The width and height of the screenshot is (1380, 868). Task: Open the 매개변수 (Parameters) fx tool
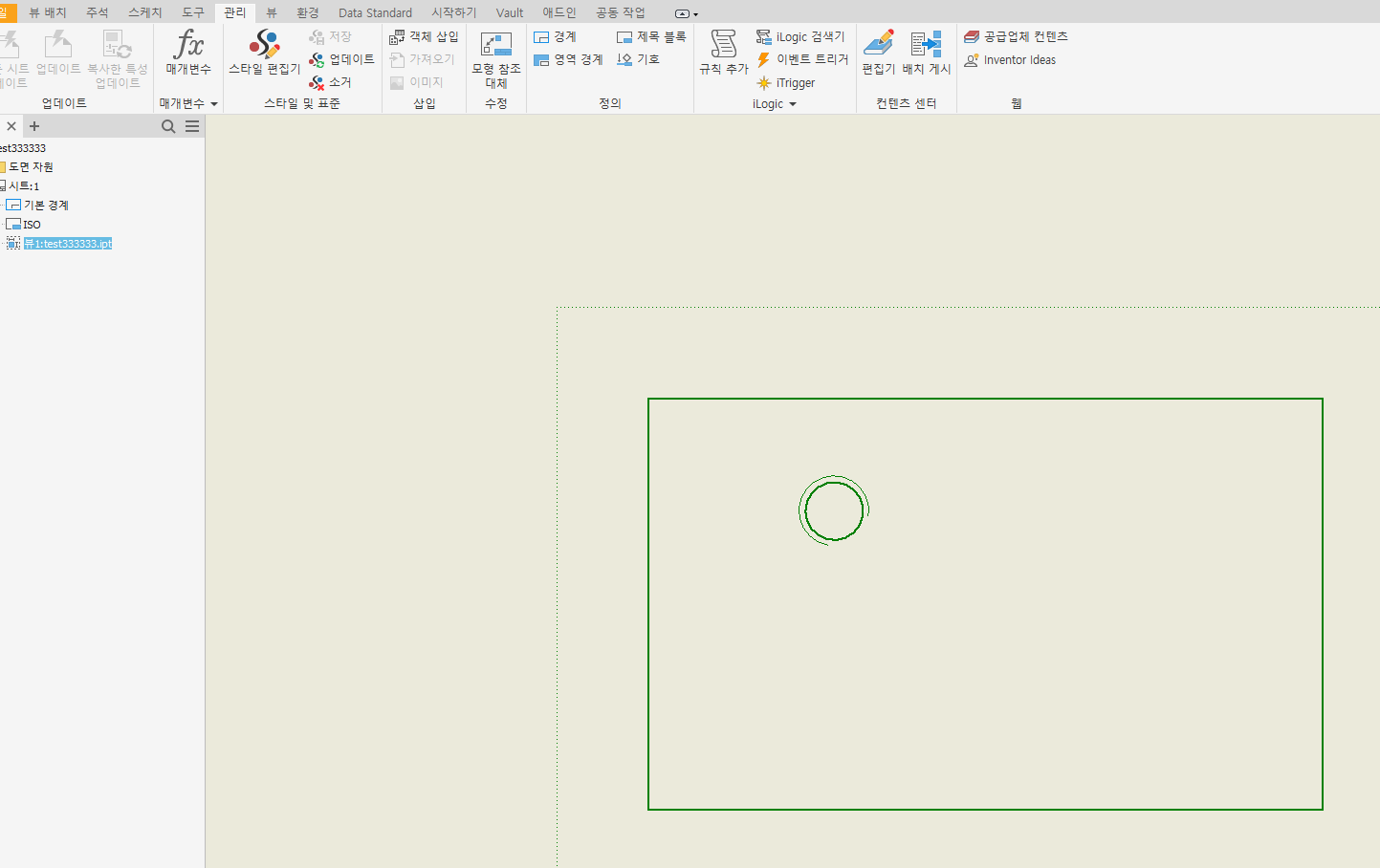click(187, 55)
